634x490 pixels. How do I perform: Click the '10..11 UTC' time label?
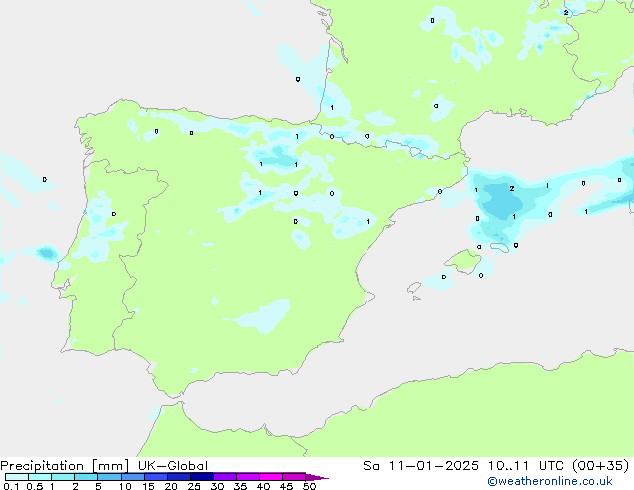click(526, 466)
